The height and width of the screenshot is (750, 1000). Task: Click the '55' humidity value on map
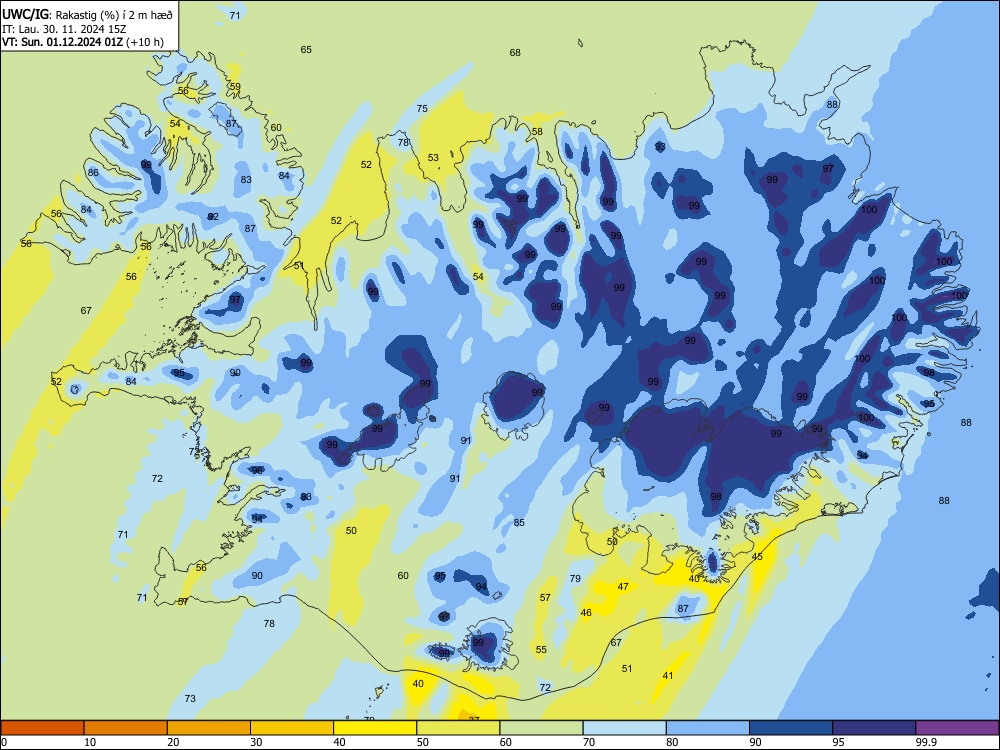click(x=541, y=650)
